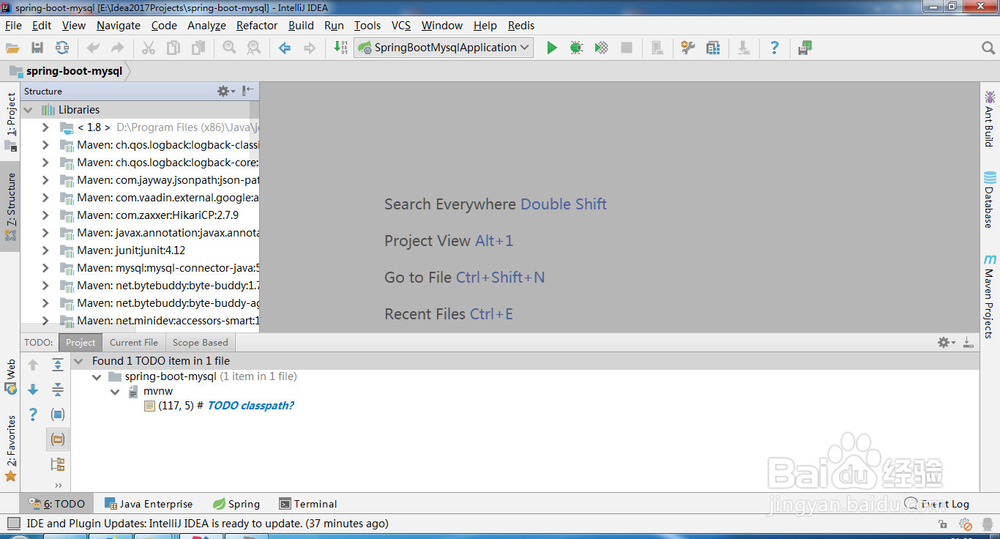Collapse spring-boot-mysql TODO node
Viewport: 1000px width, 539px height.
click(x=96, y=377)
